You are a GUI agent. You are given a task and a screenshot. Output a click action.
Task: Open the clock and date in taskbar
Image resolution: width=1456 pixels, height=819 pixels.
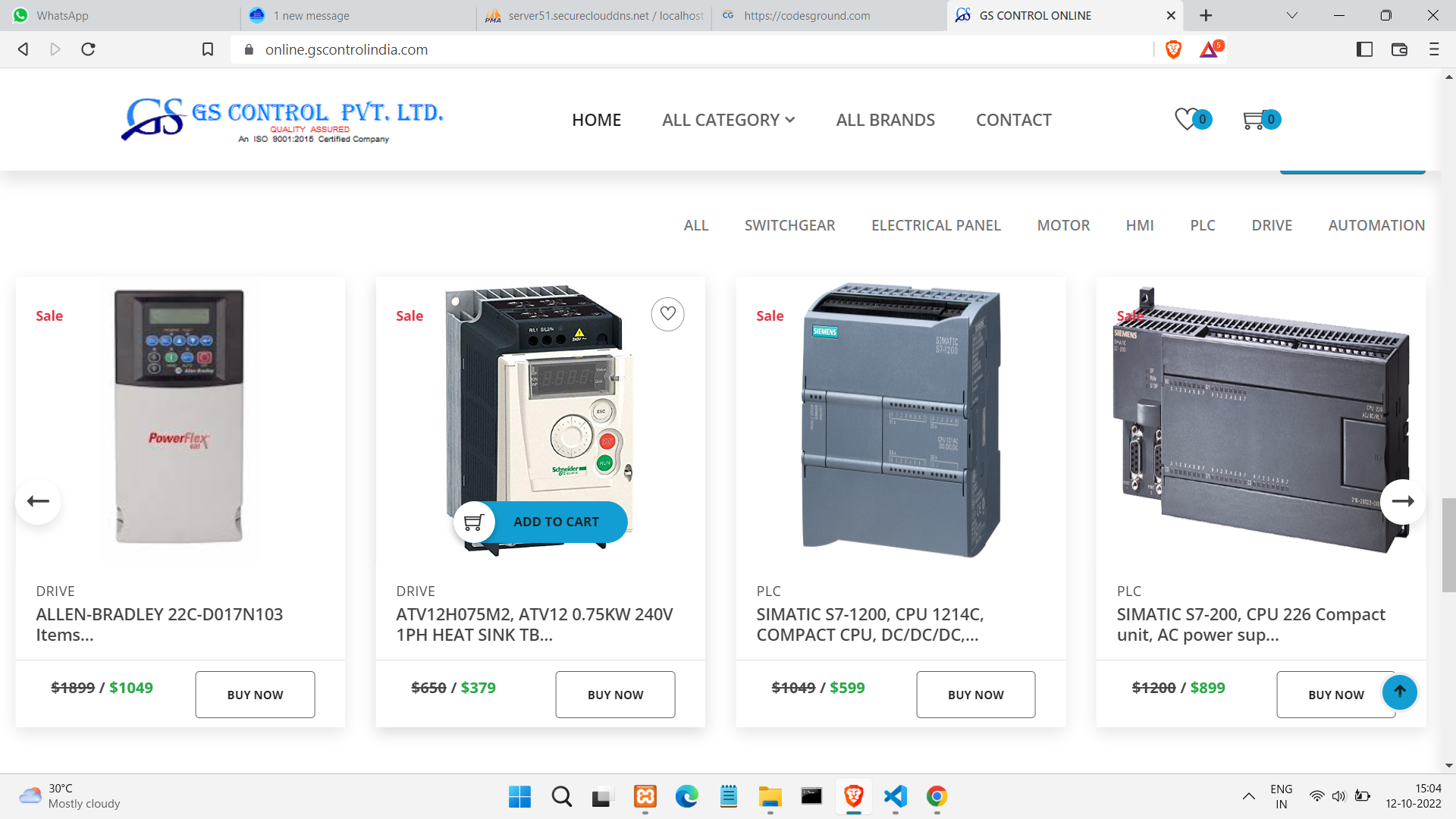click(x=1414, y=796)
